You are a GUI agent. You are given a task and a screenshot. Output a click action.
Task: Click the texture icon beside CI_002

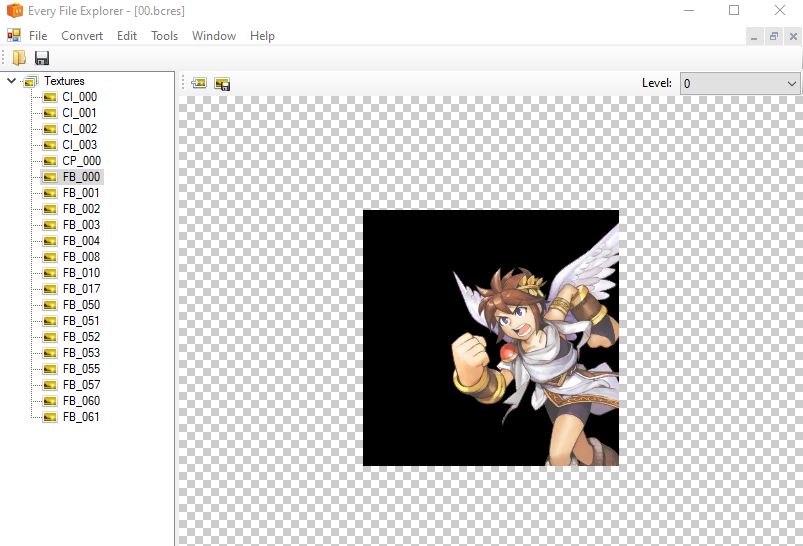50,129
